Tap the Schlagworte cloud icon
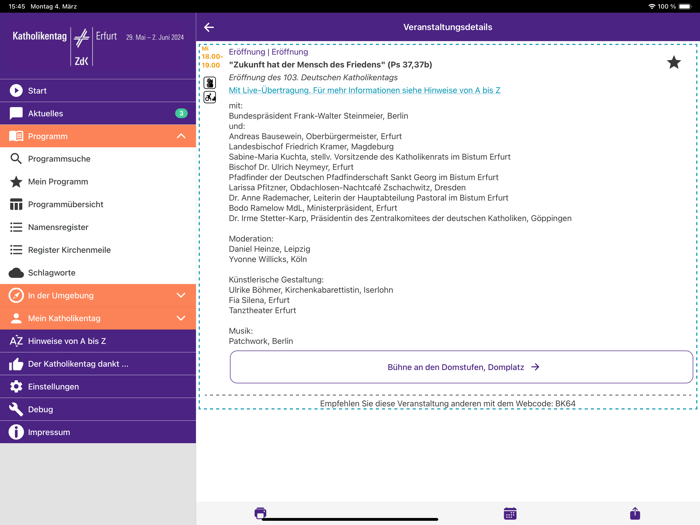 (x=16, y=273)
